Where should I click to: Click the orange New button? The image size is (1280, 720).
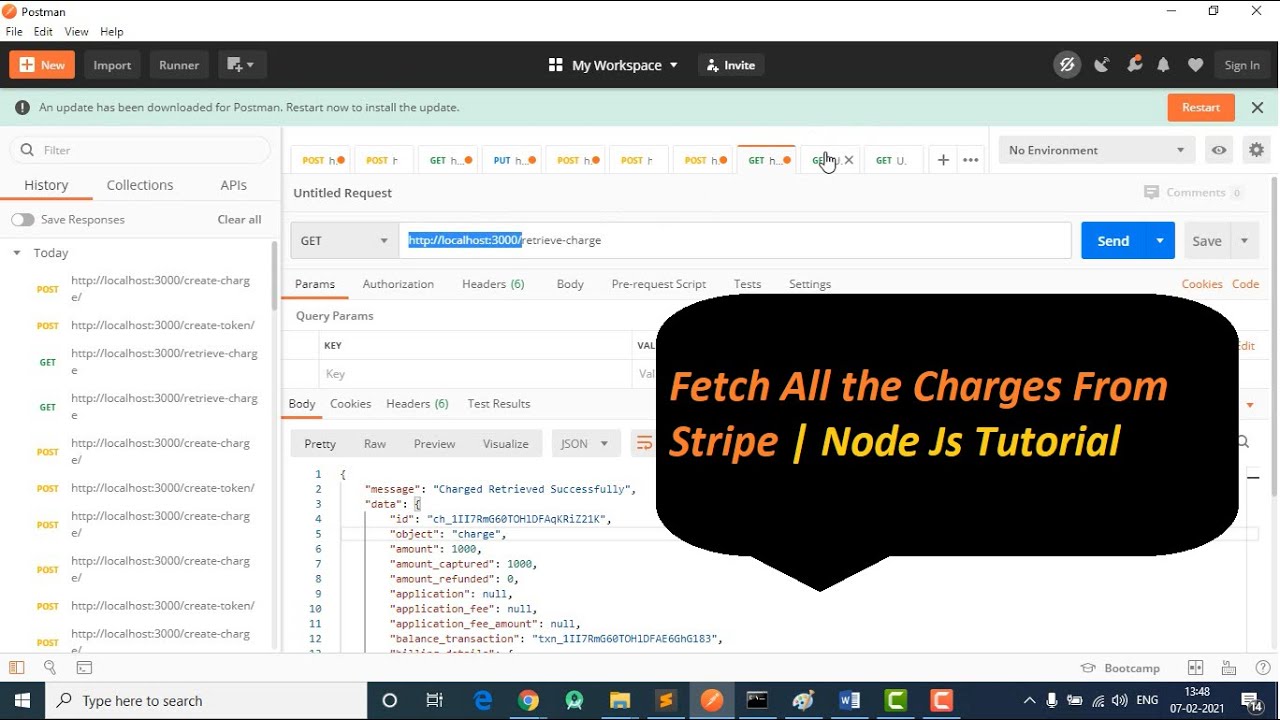point(41,65)
